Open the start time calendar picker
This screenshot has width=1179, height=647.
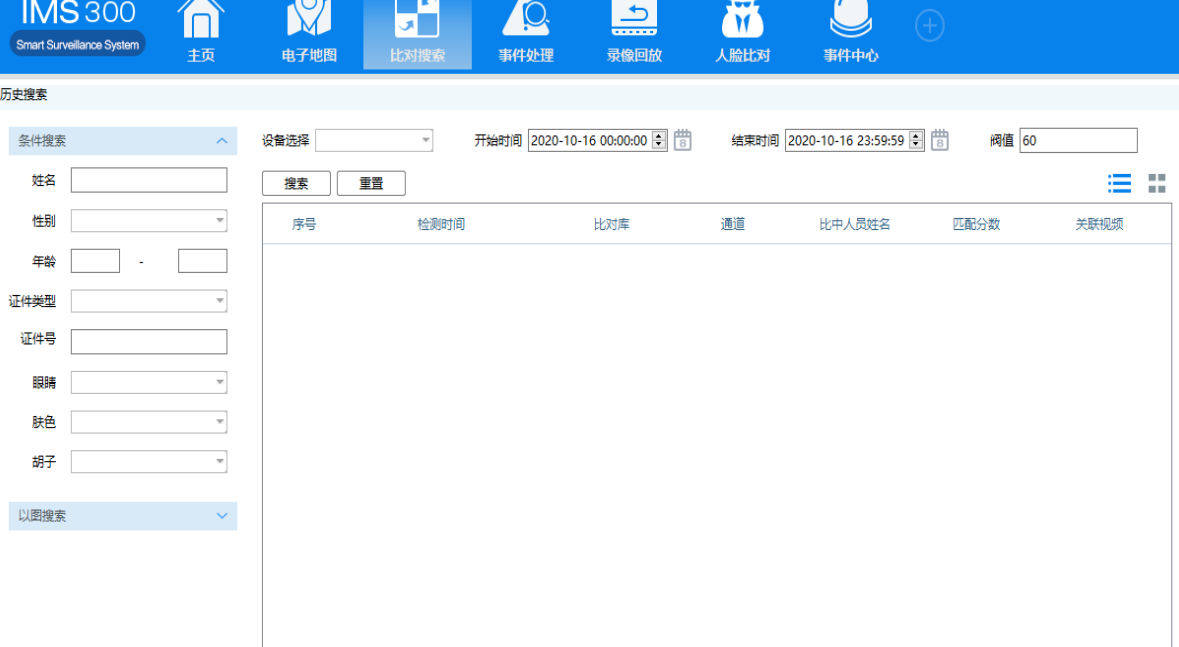(682, 140)
